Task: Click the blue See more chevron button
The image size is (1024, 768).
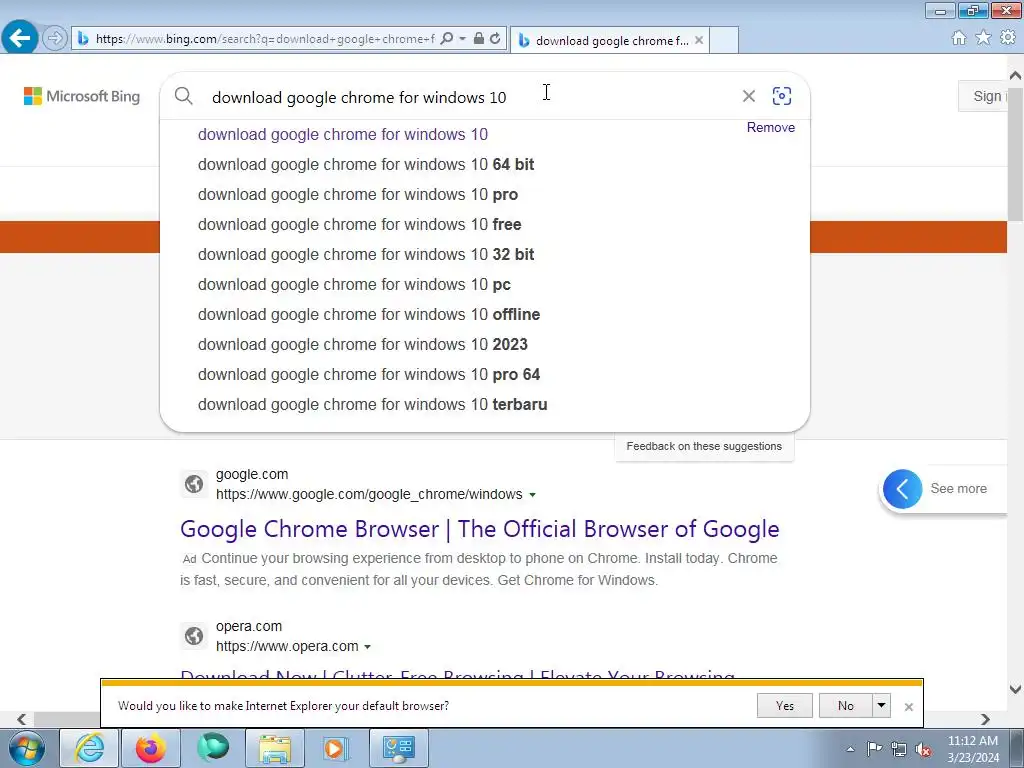Action: click(903, 488)
